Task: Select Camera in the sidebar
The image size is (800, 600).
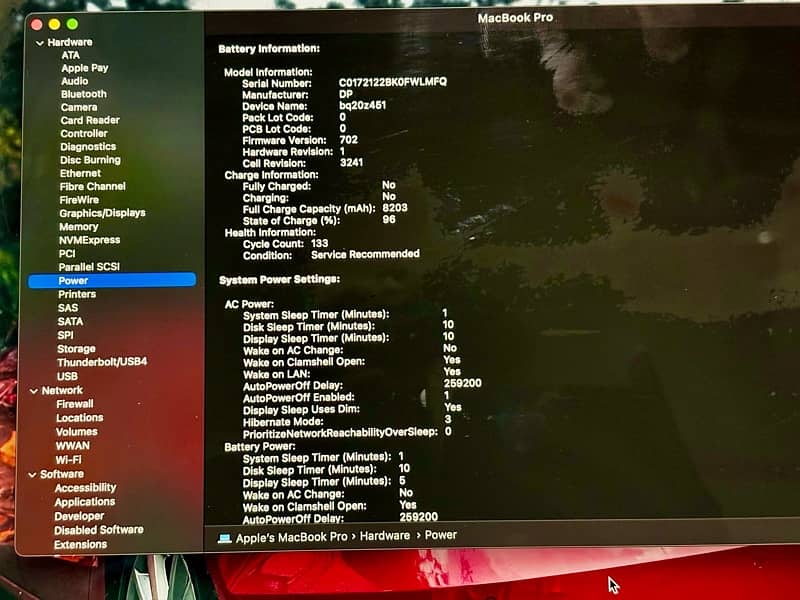Action: point(79,107)
